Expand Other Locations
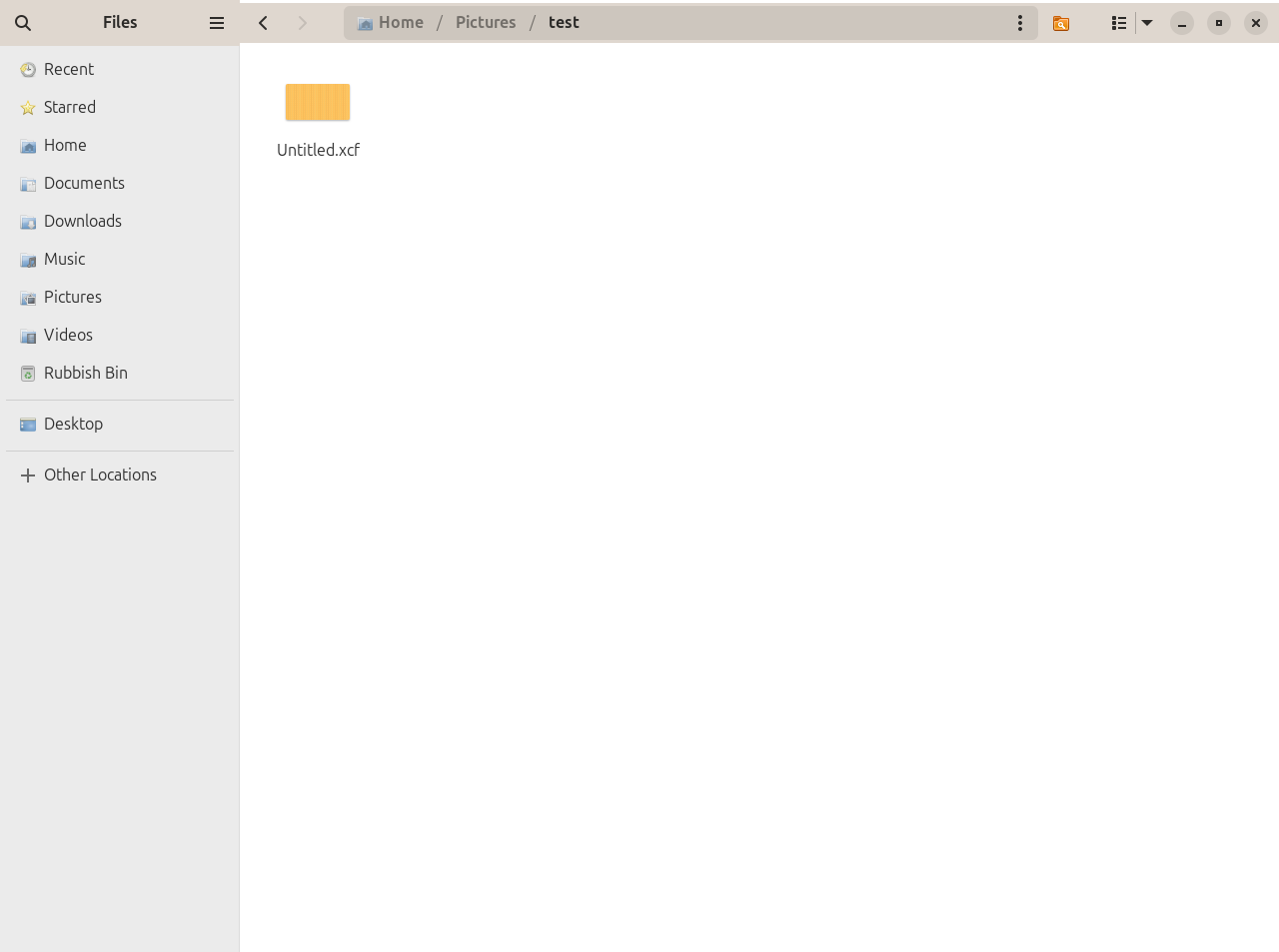Viewport: 1279px width, 952px height. 99,475
